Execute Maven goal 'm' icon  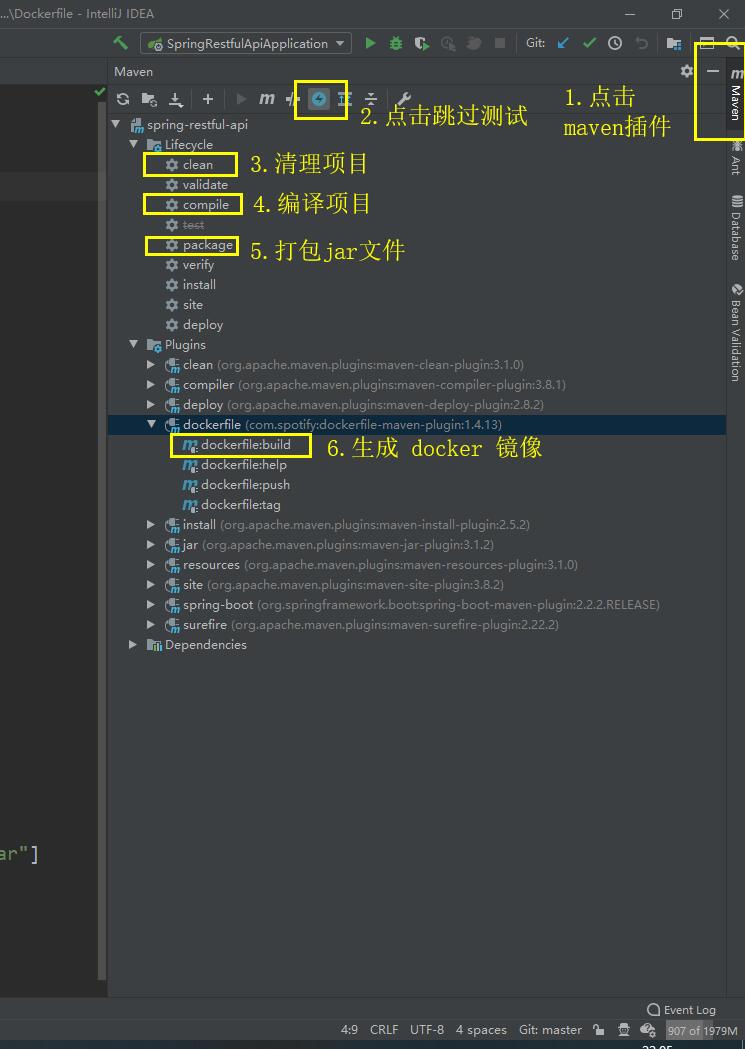pyautogui.click(x=267, y=99)
